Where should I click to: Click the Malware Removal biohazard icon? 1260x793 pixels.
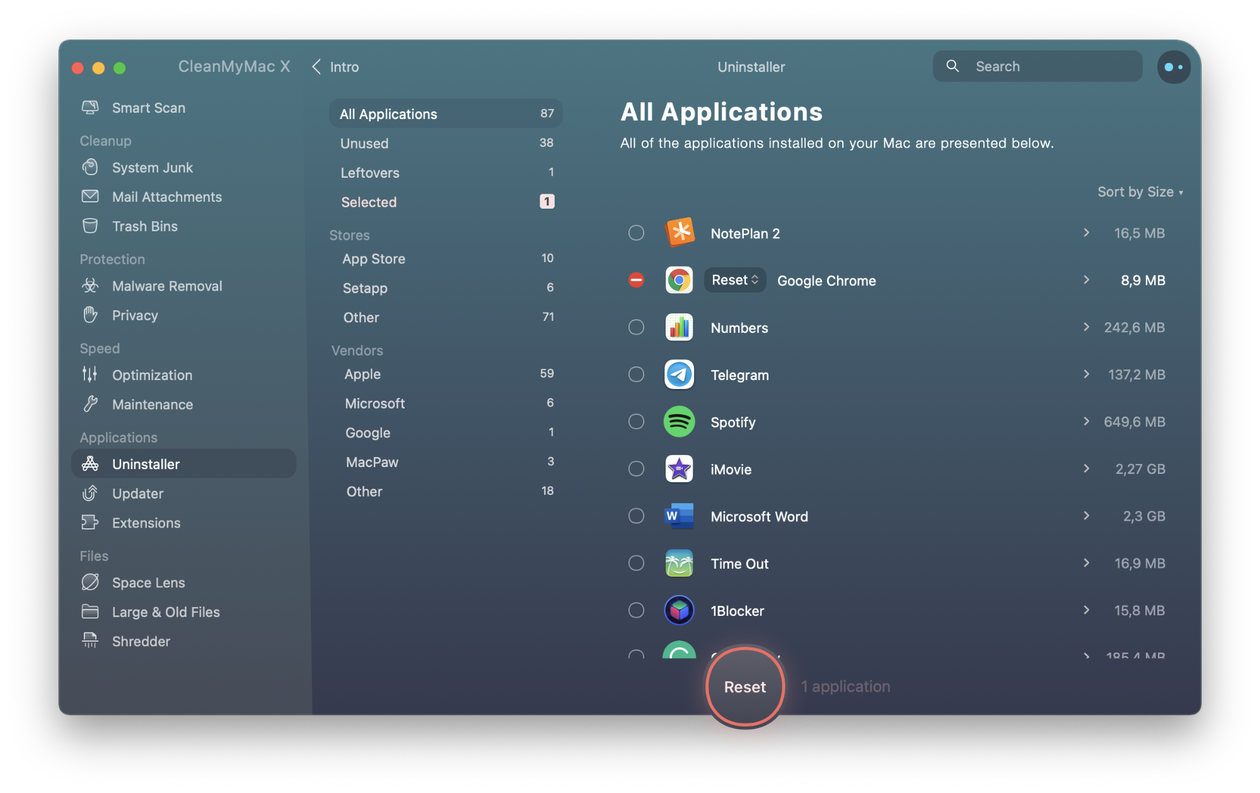tap(90, 286)
